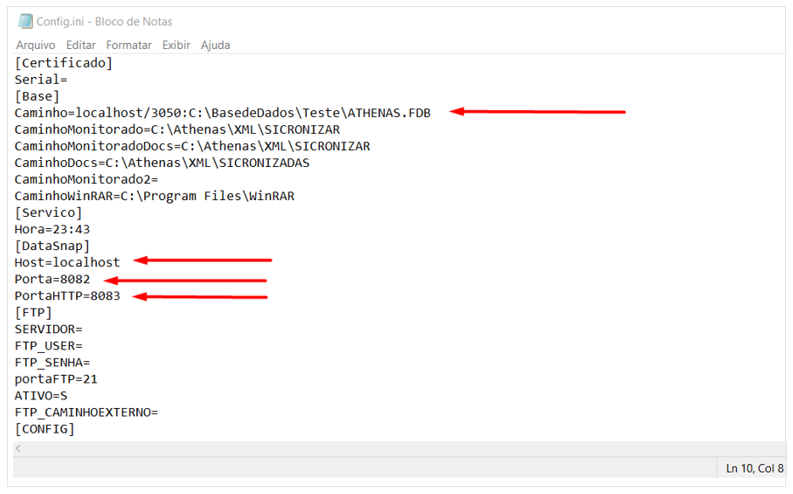Click the Serial= line
Image resolution: width=793 pixels, height=494 pixels.
[41, 79]
